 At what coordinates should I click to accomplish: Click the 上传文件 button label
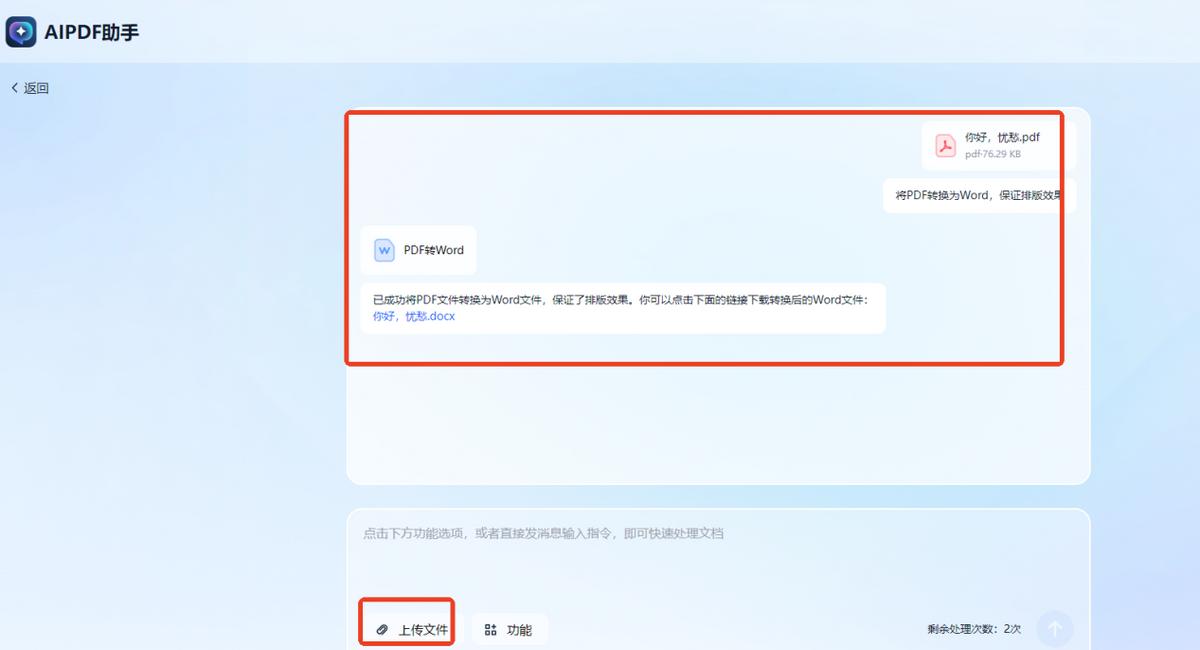coord(423,630)
